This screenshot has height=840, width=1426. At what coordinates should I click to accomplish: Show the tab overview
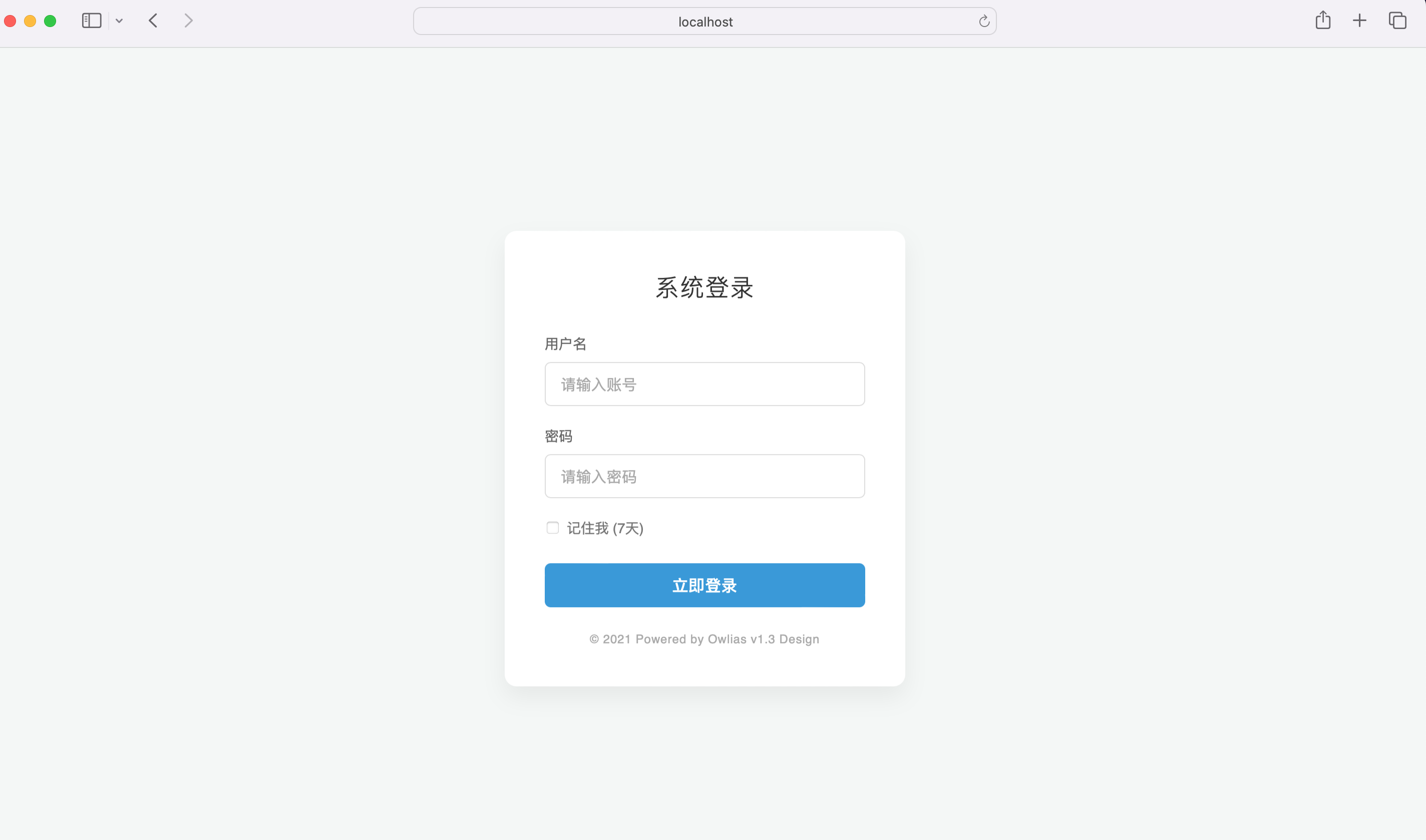(1397, 21)
